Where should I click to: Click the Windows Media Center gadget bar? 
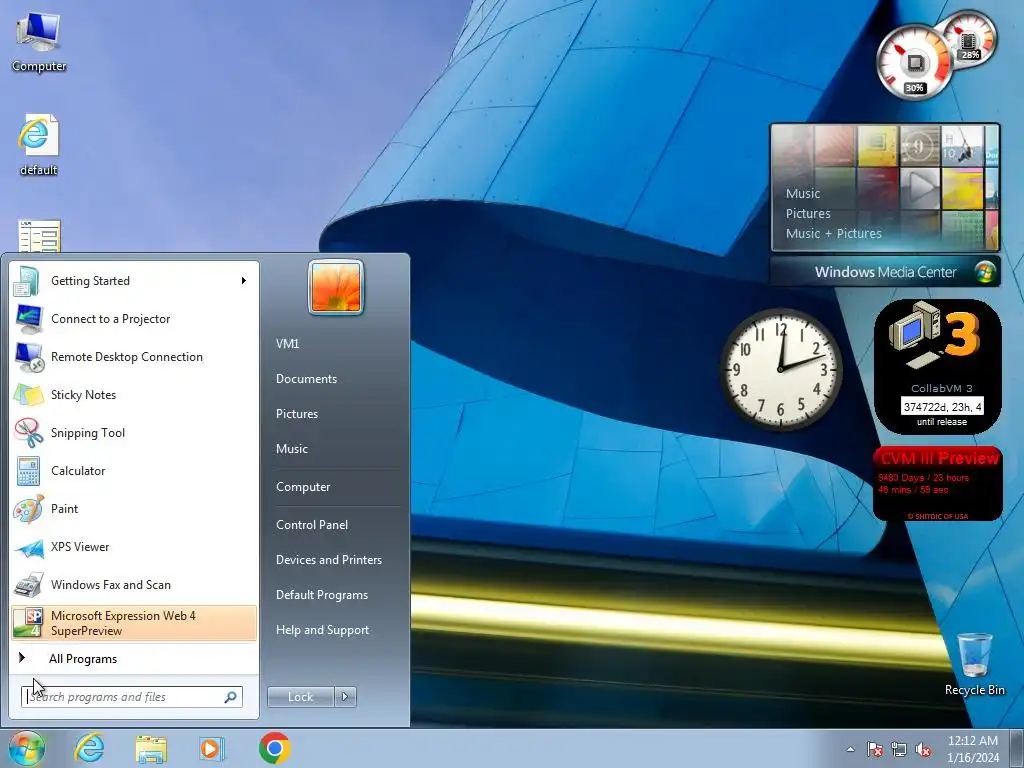pyautogui.click(x=886, y=272)
